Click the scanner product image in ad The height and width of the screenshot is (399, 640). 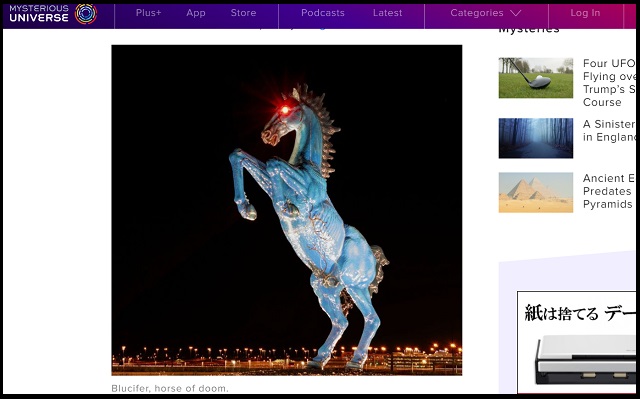(x=585, y=359)
